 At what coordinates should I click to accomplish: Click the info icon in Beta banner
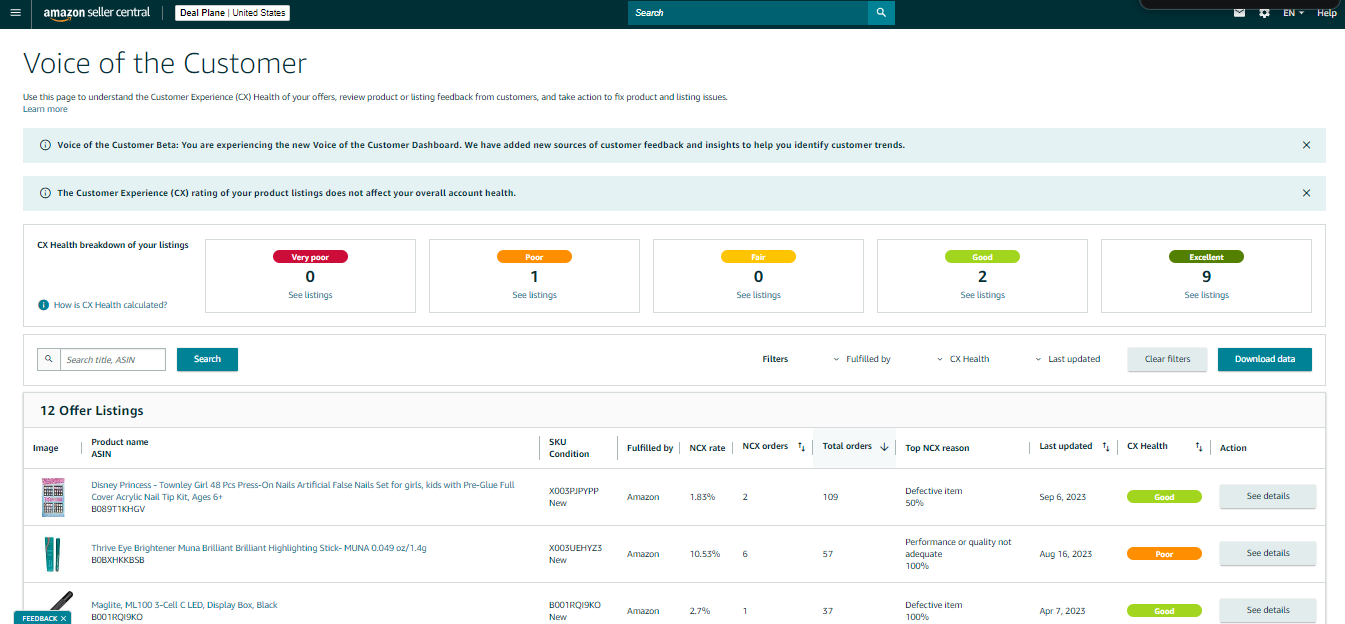[45, 145]
